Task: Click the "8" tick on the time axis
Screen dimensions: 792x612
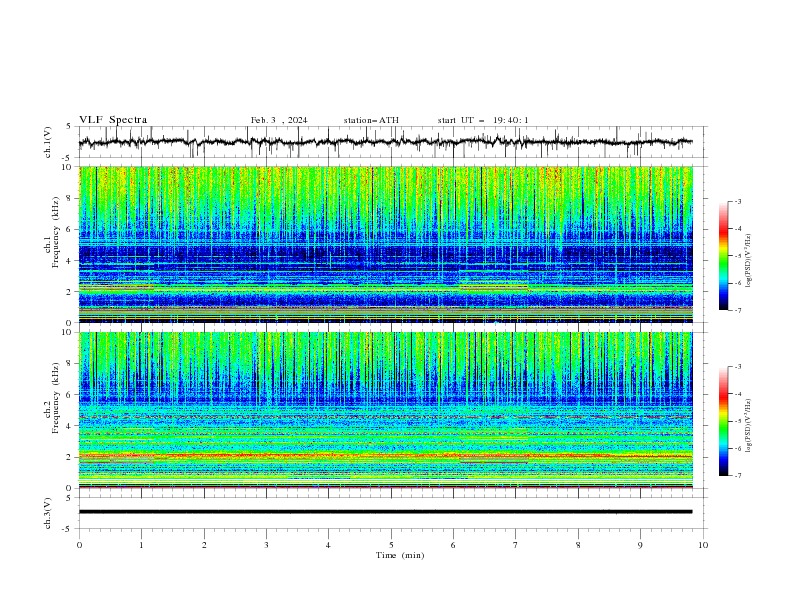Action: tap(578, 545)
